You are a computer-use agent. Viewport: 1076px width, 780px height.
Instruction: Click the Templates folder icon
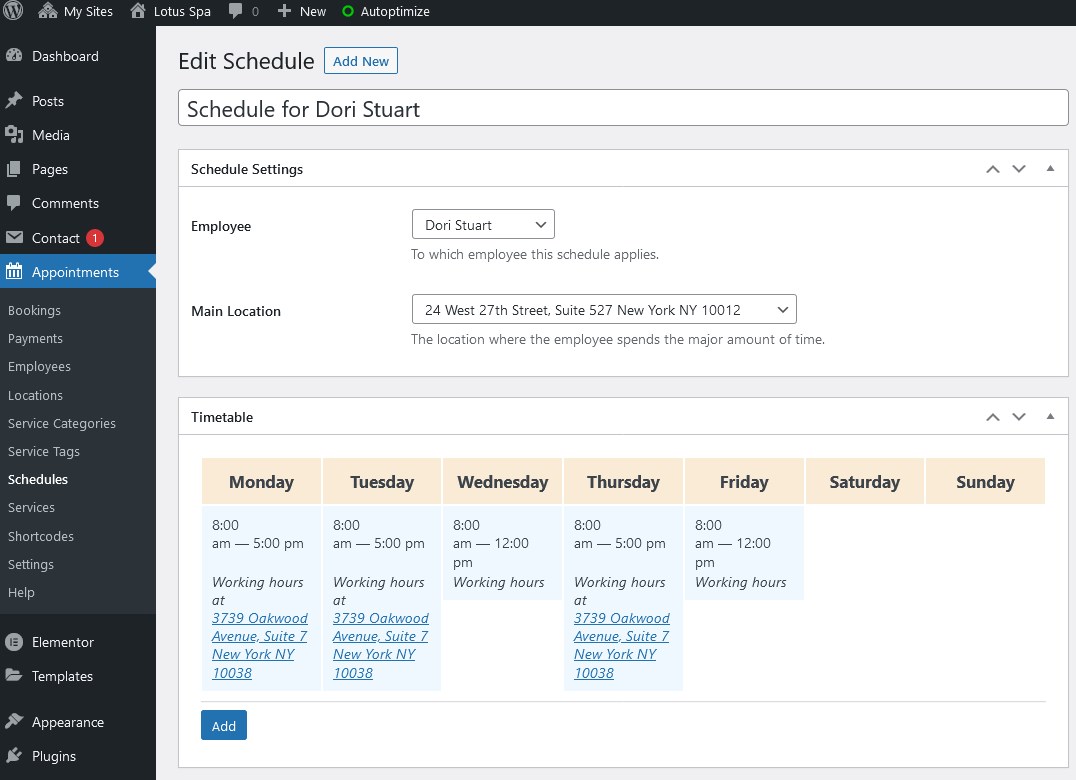click(14, 676)
